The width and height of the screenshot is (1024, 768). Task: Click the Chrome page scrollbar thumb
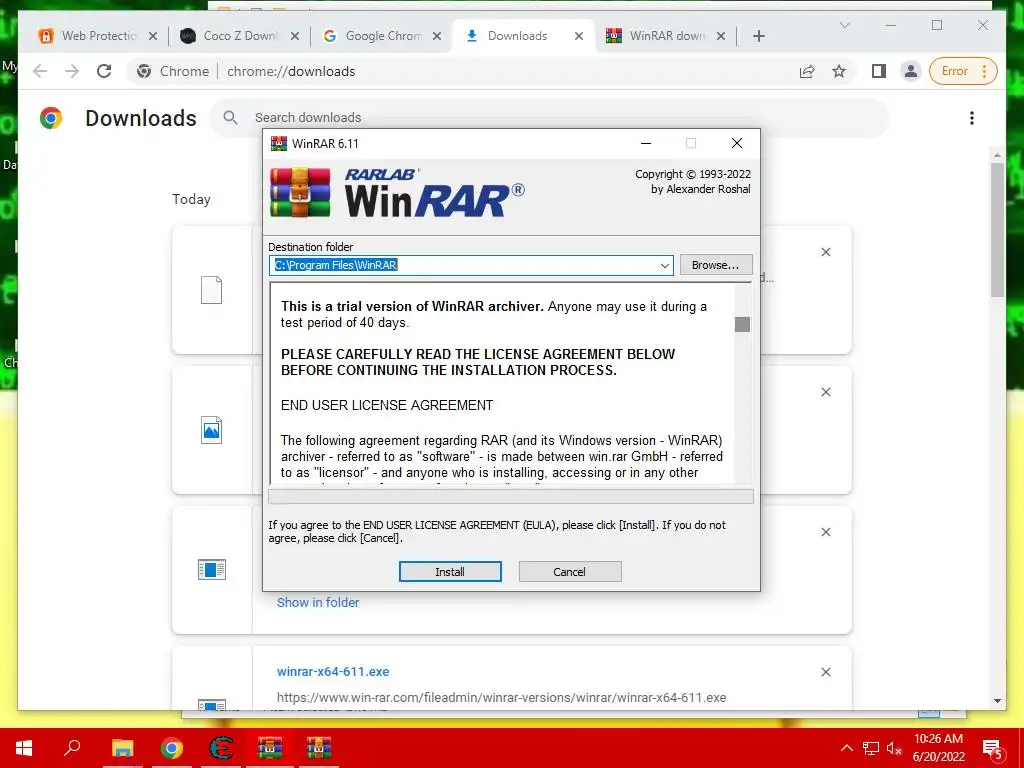997,230
